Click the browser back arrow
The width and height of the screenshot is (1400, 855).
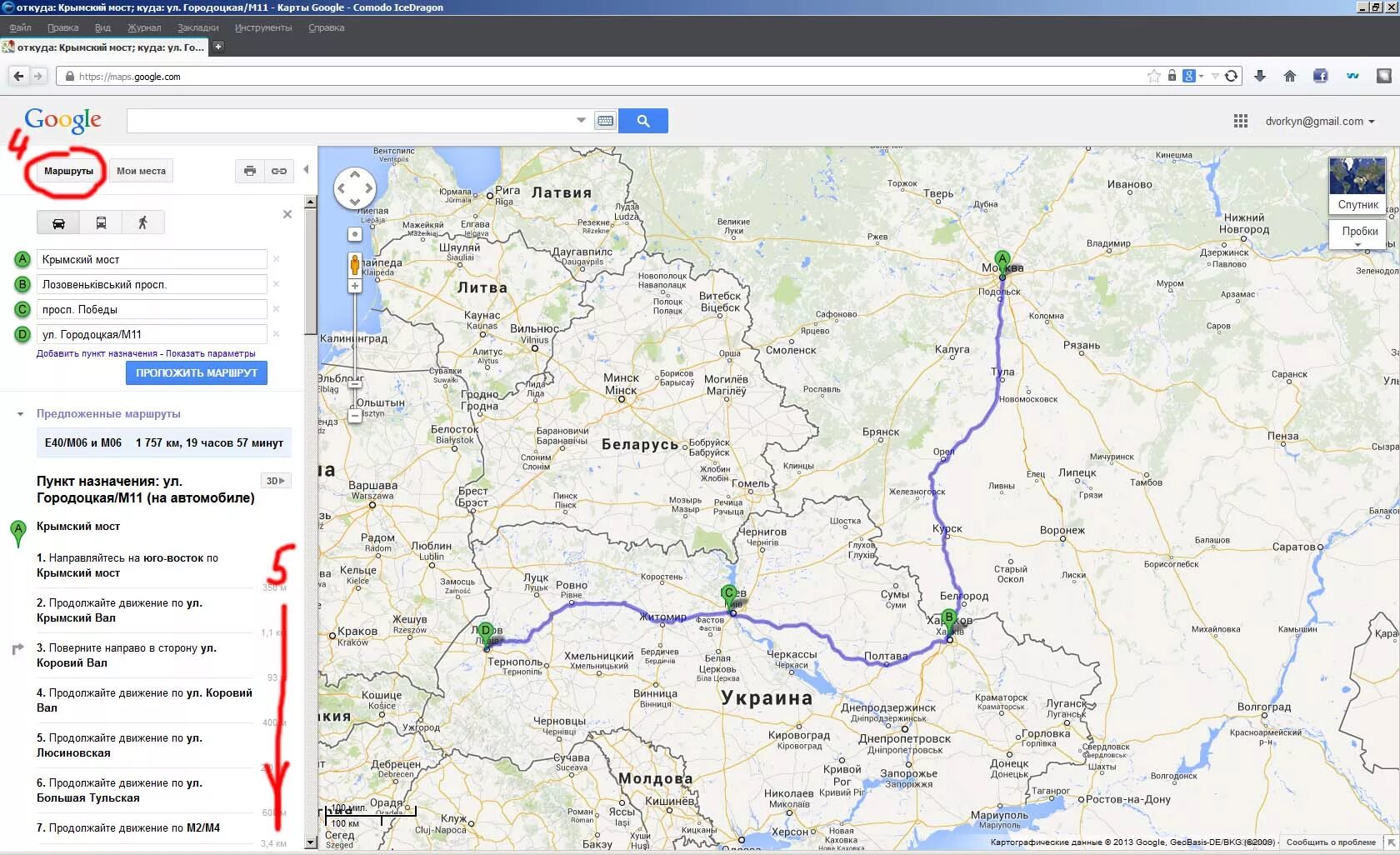pos(18,76)
